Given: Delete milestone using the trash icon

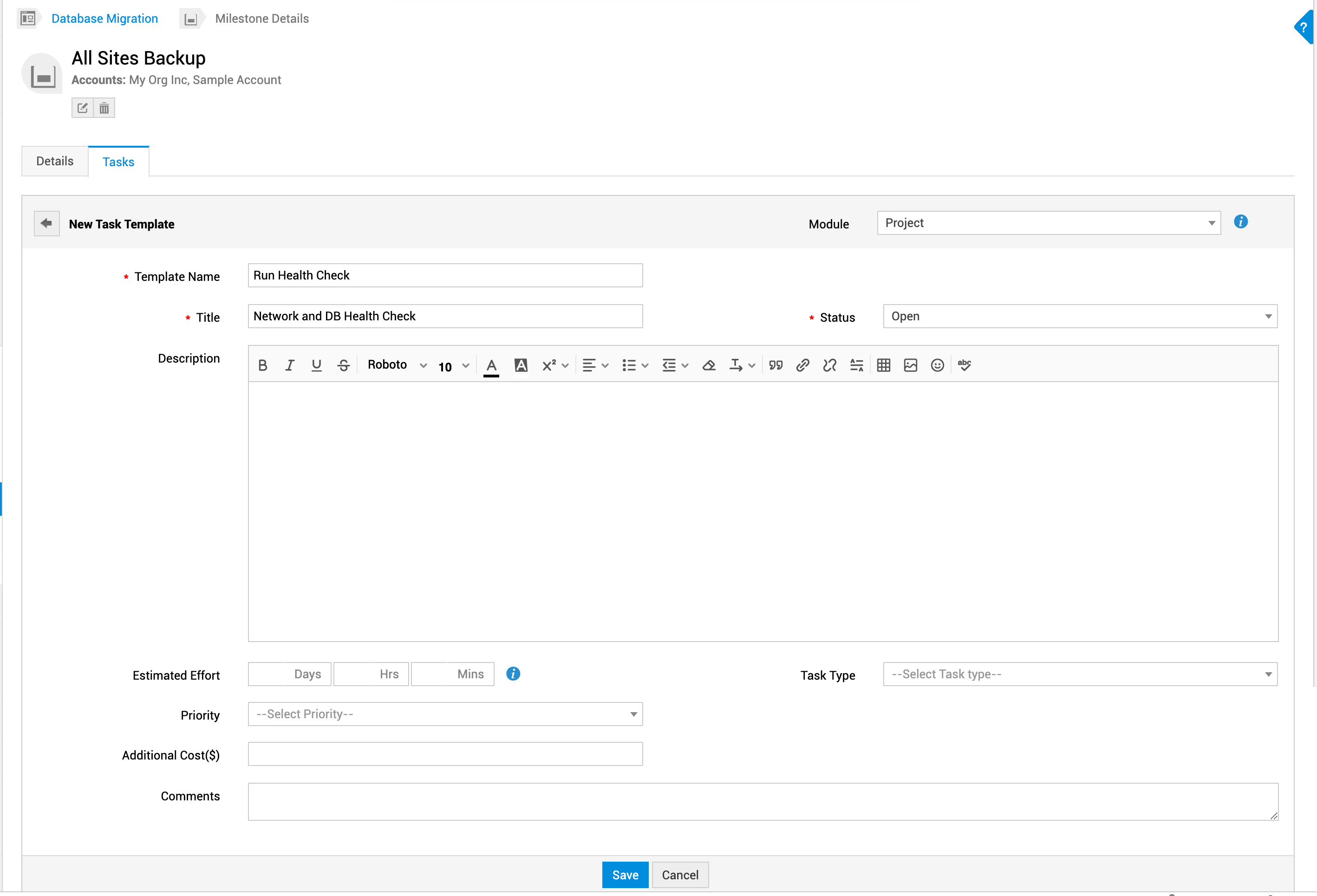Looking at the screenshot, I should 104,108.
